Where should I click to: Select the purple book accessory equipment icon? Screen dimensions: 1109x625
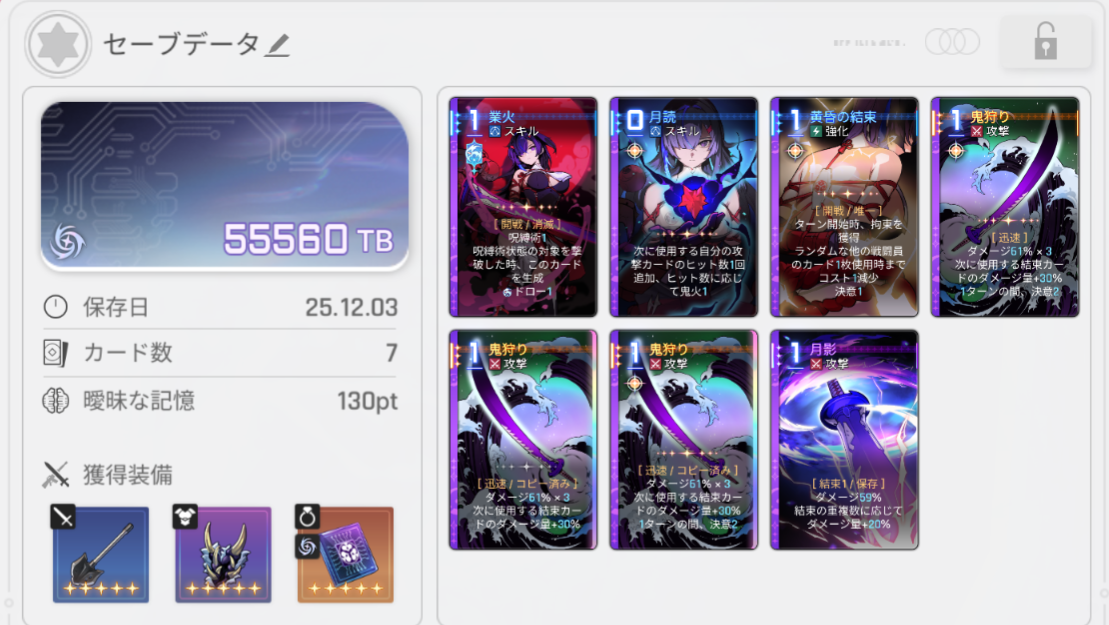[345, 554]
